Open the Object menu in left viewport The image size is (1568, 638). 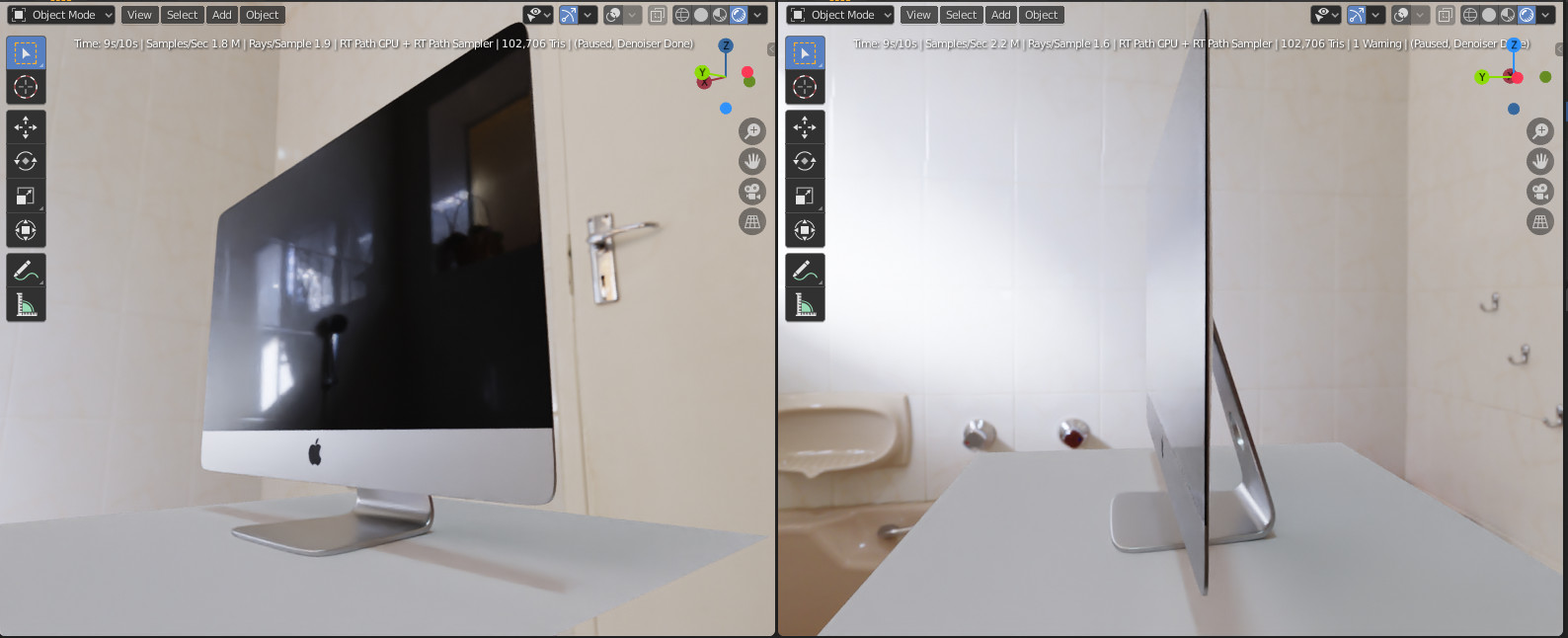pos(262,15)
